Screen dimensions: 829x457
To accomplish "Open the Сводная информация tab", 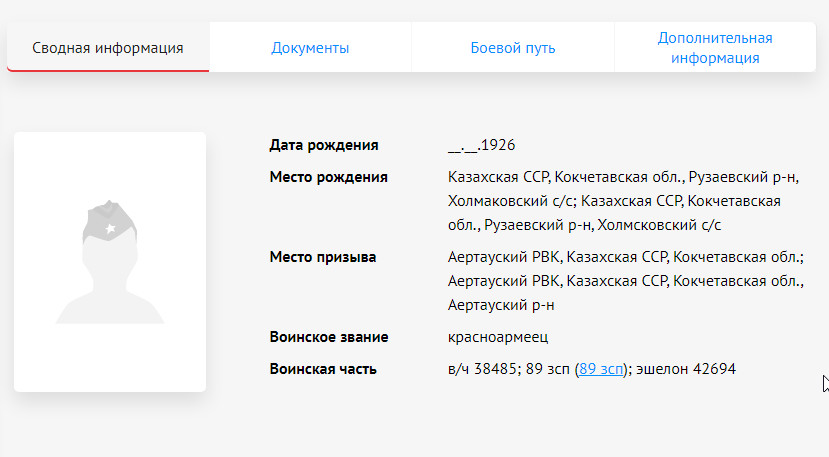I will click(x=108, y=48).
